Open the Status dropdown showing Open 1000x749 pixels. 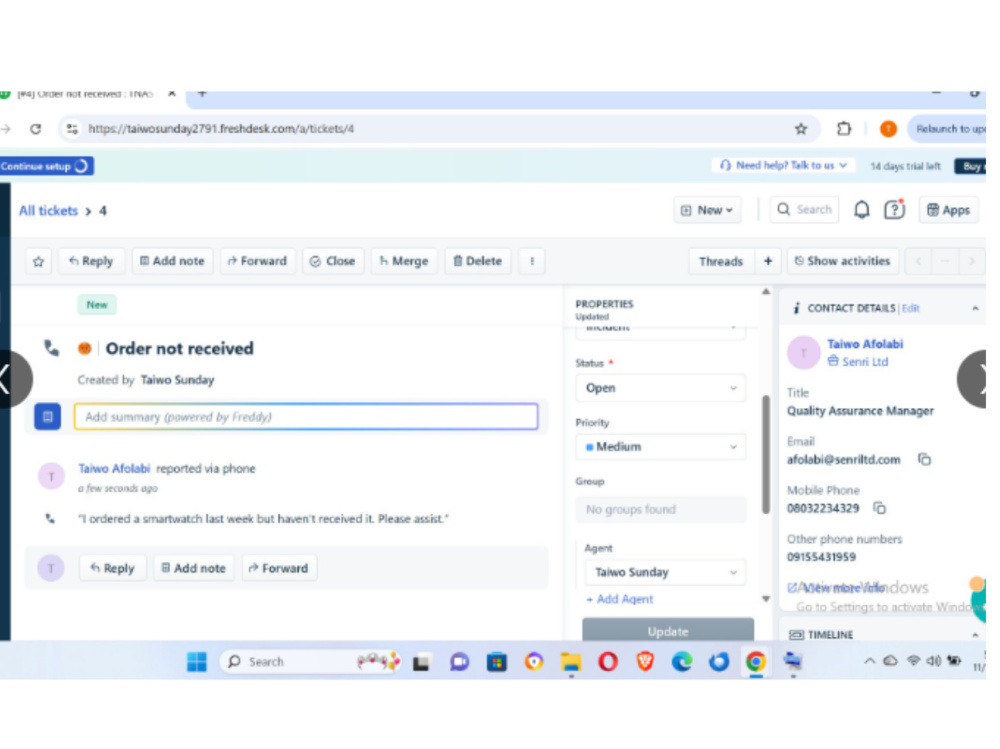coord(661,389)
